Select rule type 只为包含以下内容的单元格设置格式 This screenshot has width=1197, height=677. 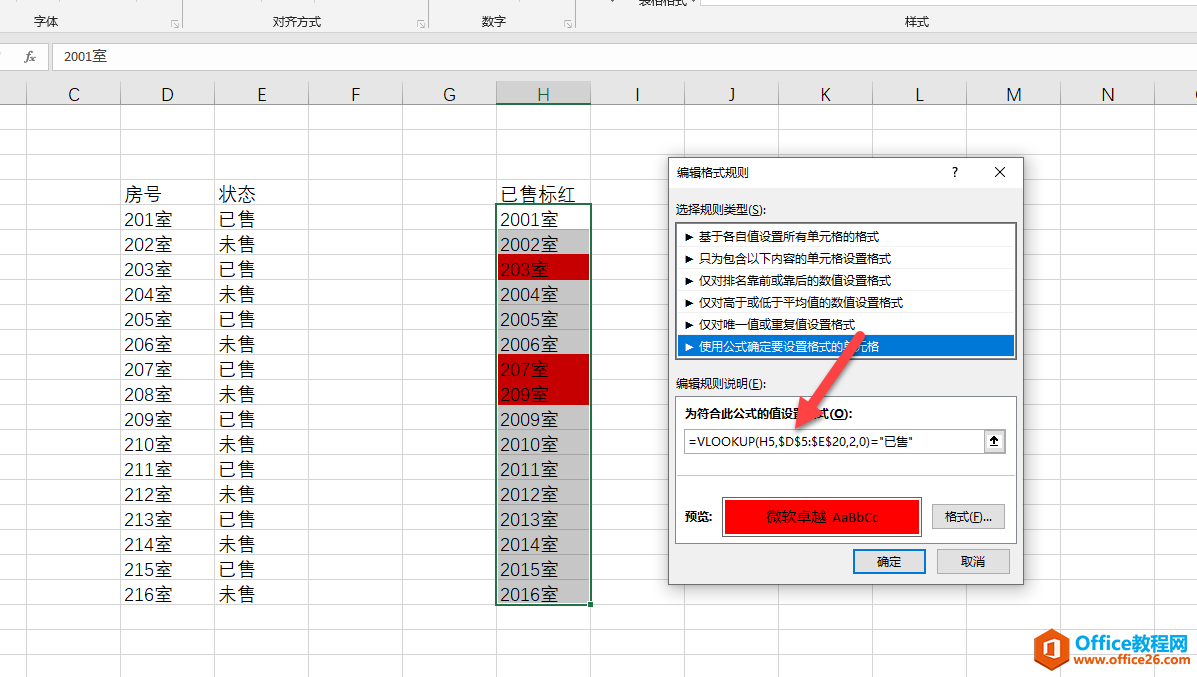(x=846, y=259)
